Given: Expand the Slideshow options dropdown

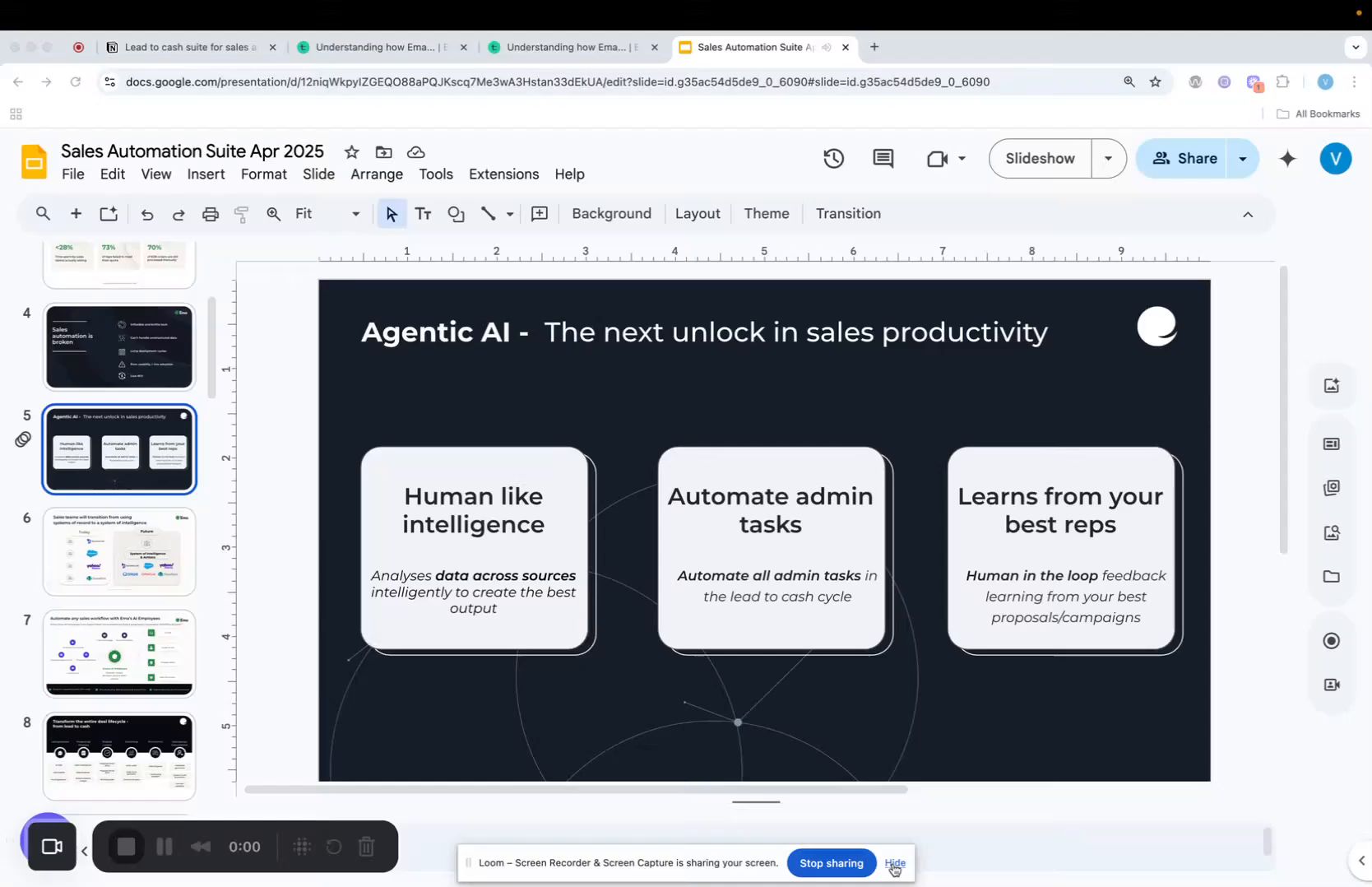Looking at the screenshot, I should [x=1107, y=158].
